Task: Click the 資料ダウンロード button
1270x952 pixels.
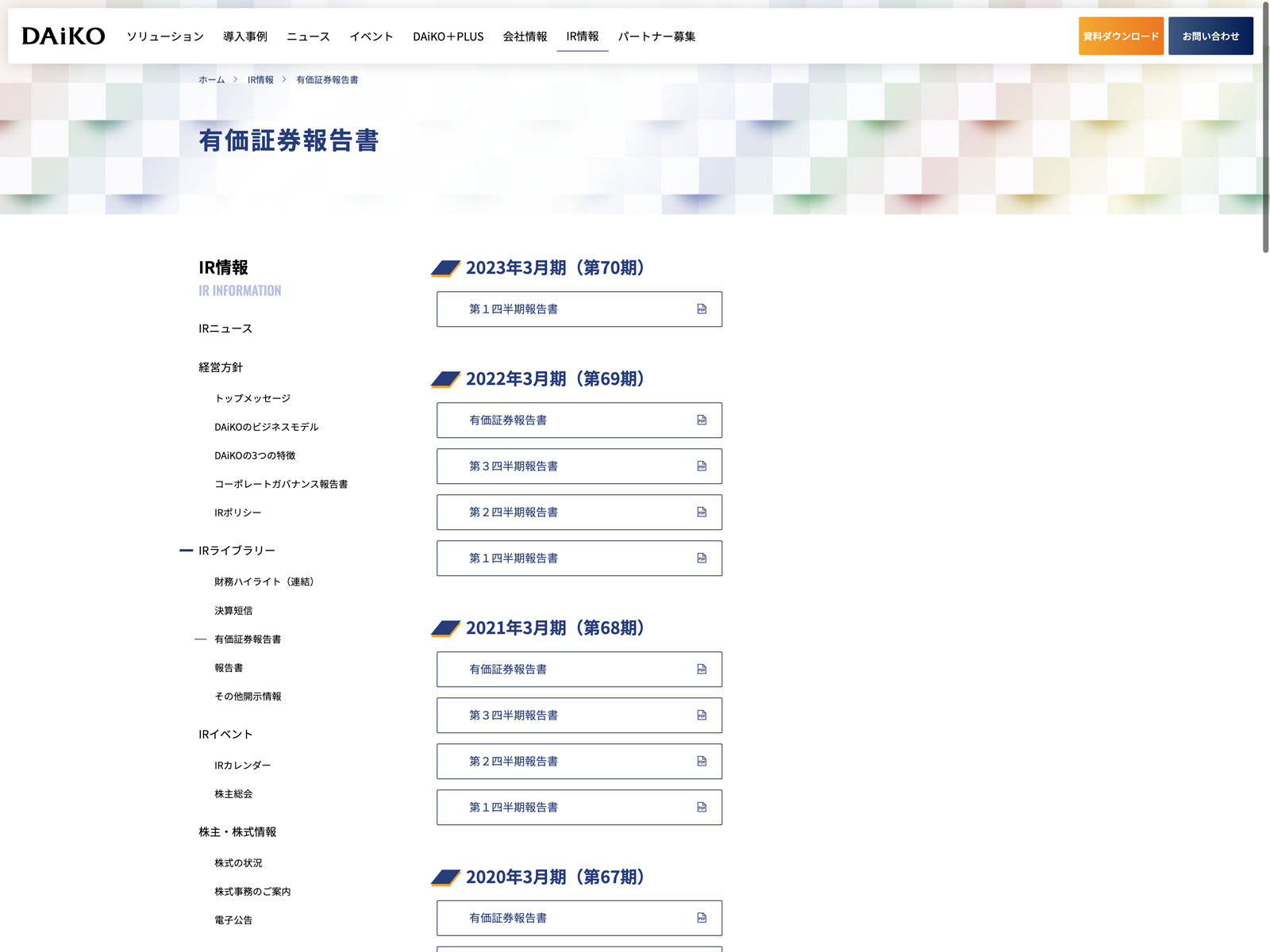Action: click(x=1120, y=36)
